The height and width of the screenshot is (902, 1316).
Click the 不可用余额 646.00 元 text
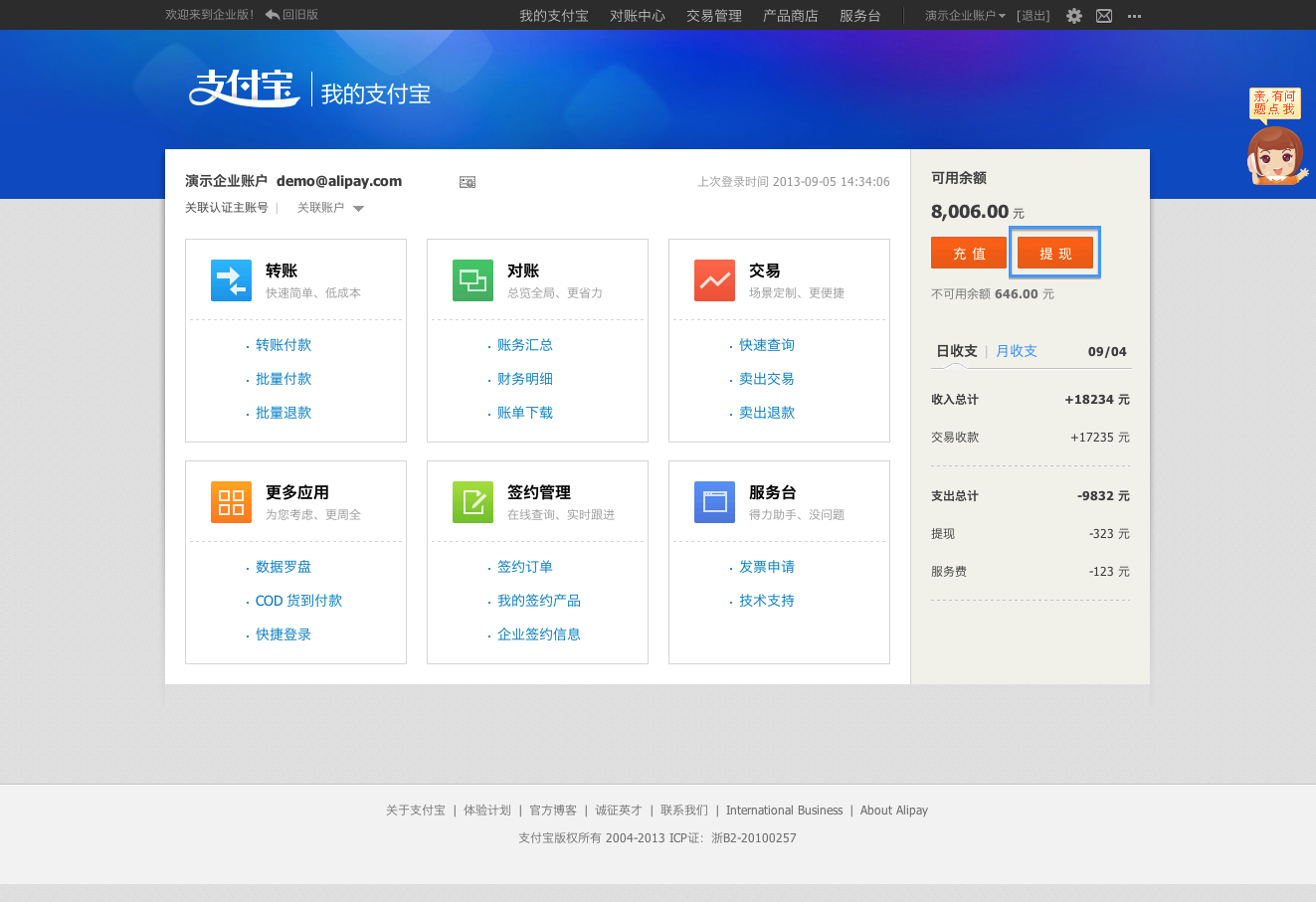[993, 294]
